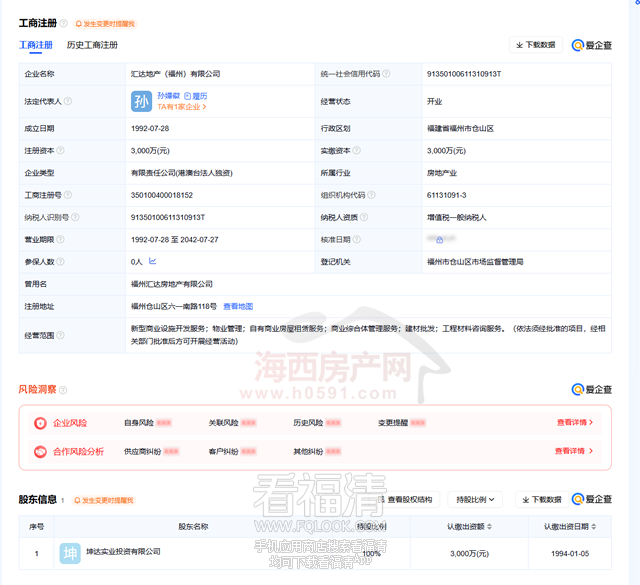
Task: Open shareholder 坤达实业投资有限公司
Action: pos(123,552)
